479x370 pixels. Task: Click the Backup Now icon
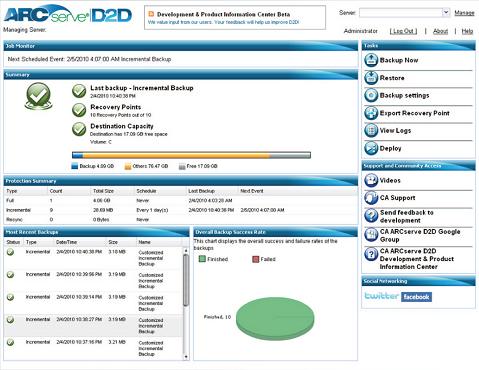coord(371,60)
